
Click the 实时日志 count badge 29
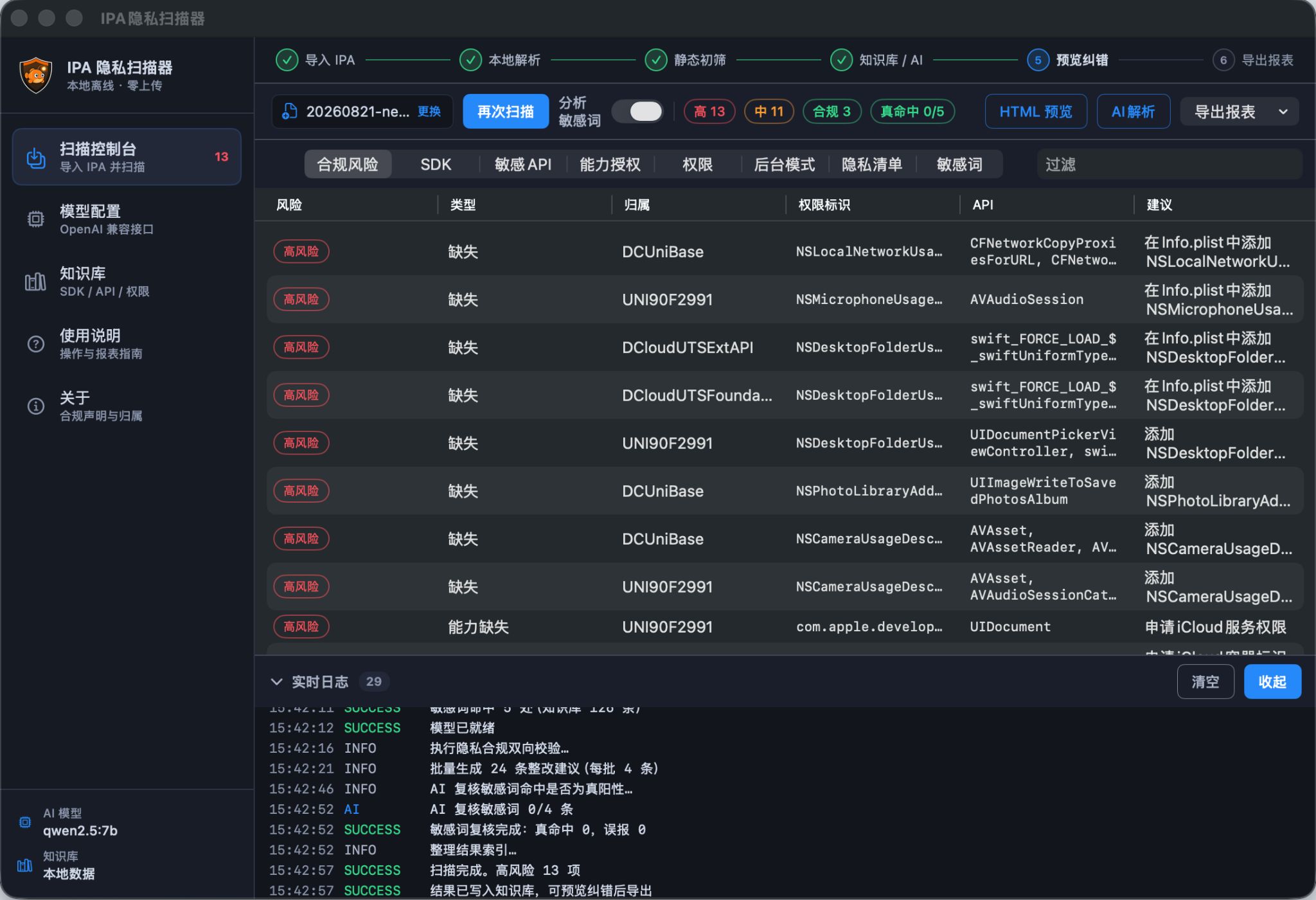point(374,681)
